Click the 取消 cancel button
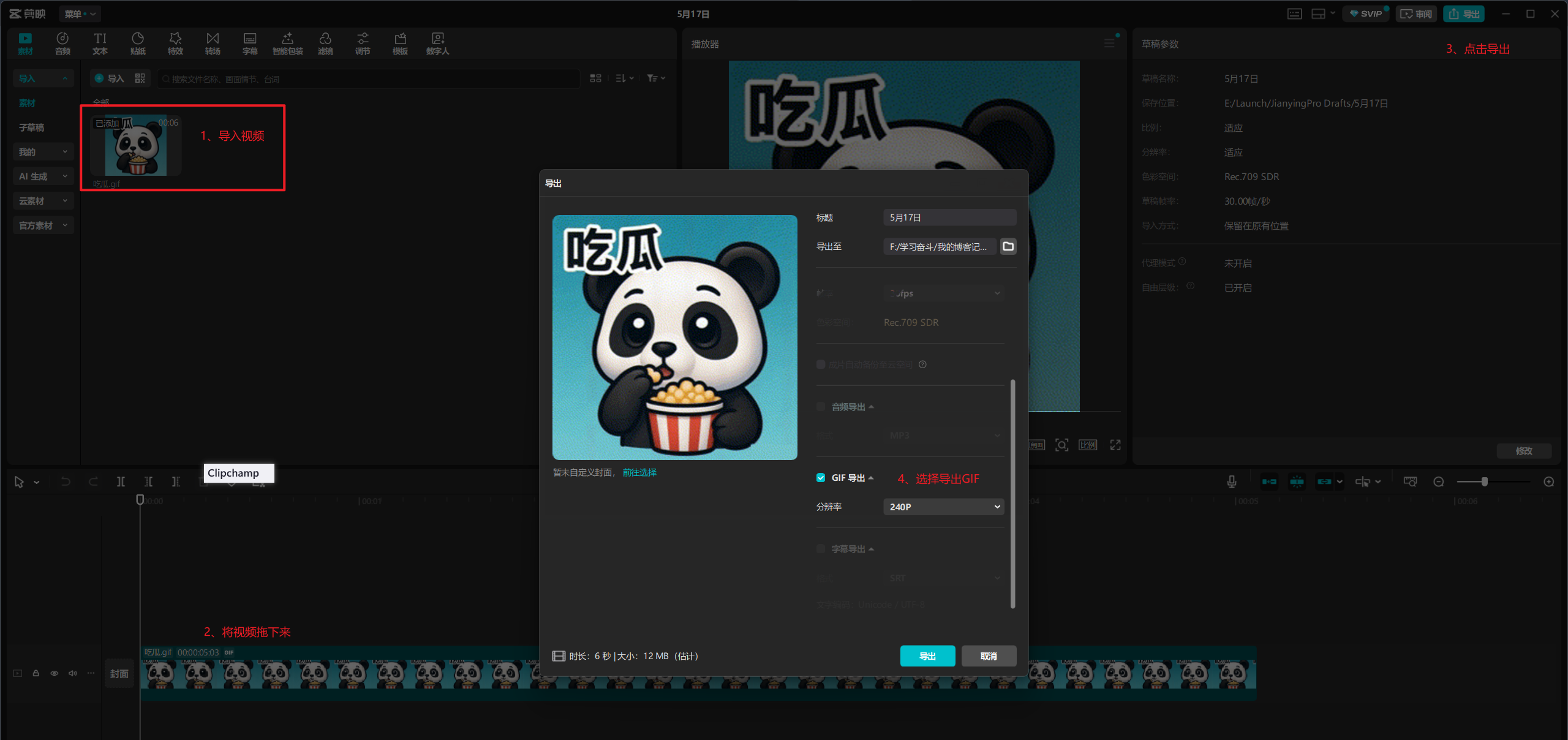1568x740 pixels. pyautogui.click(x=989, y=656)
